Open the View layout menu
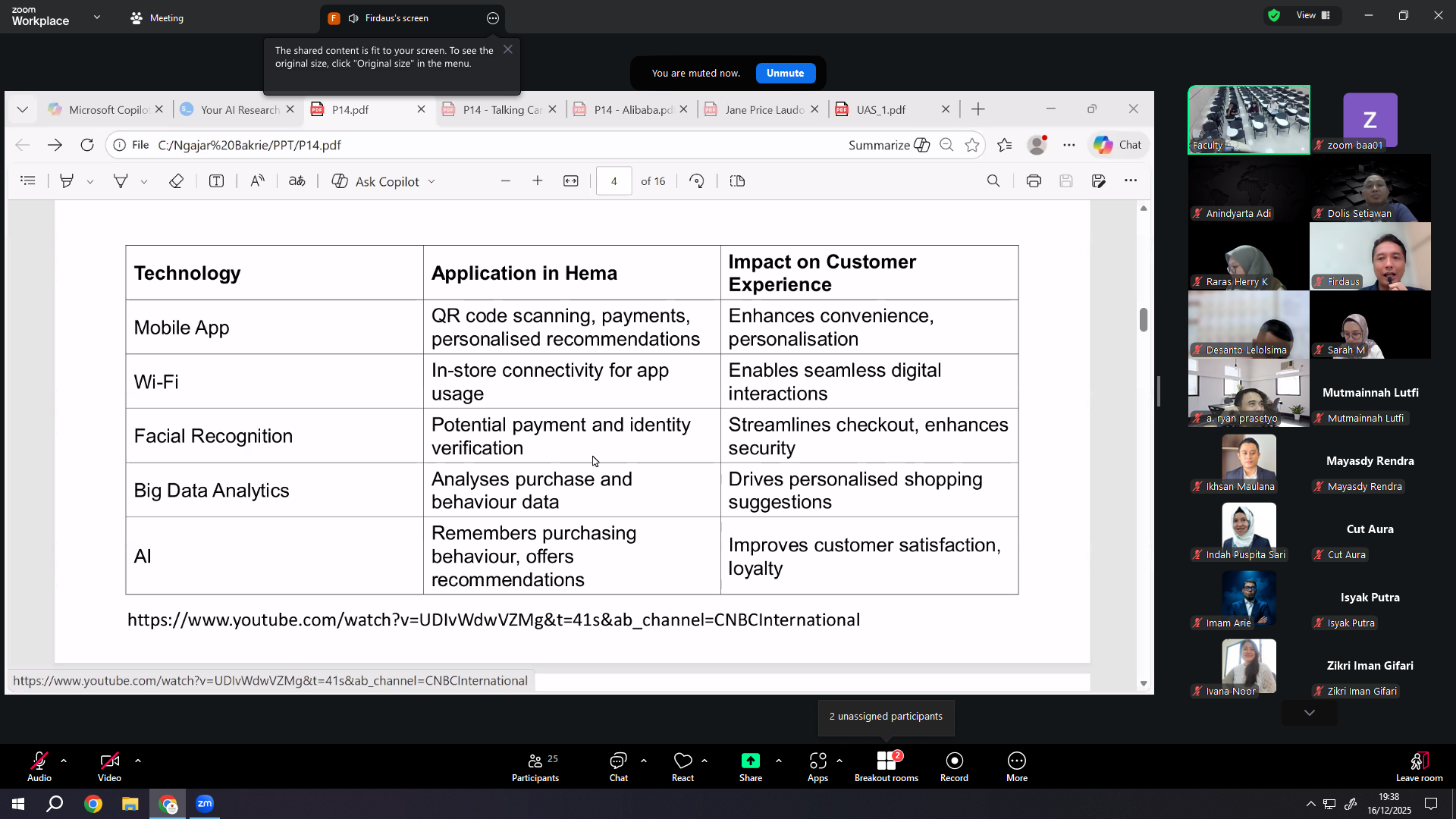This screenshot has height=819, width=1456. click(1313, 15)
